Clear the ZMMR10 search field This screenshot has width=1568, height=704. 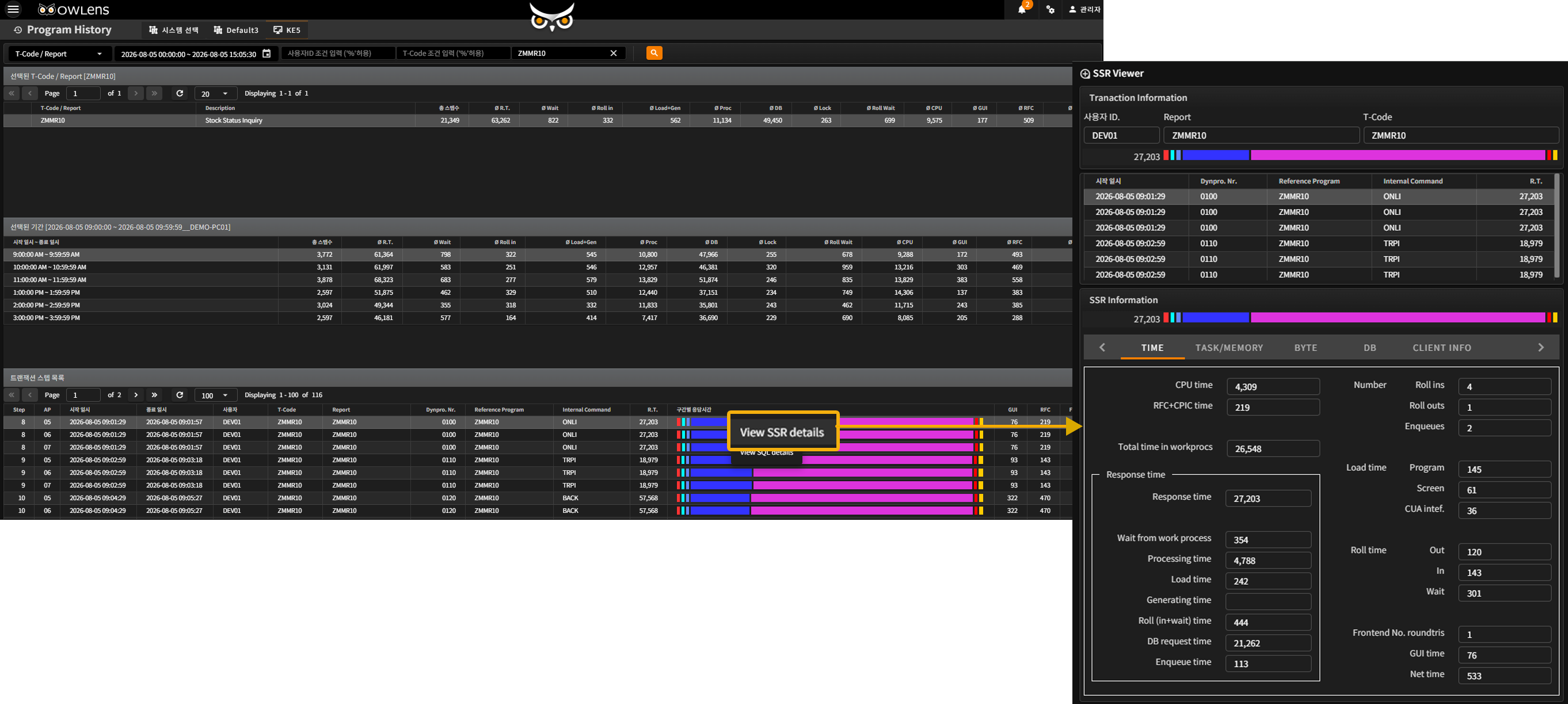tap(614, 53)
